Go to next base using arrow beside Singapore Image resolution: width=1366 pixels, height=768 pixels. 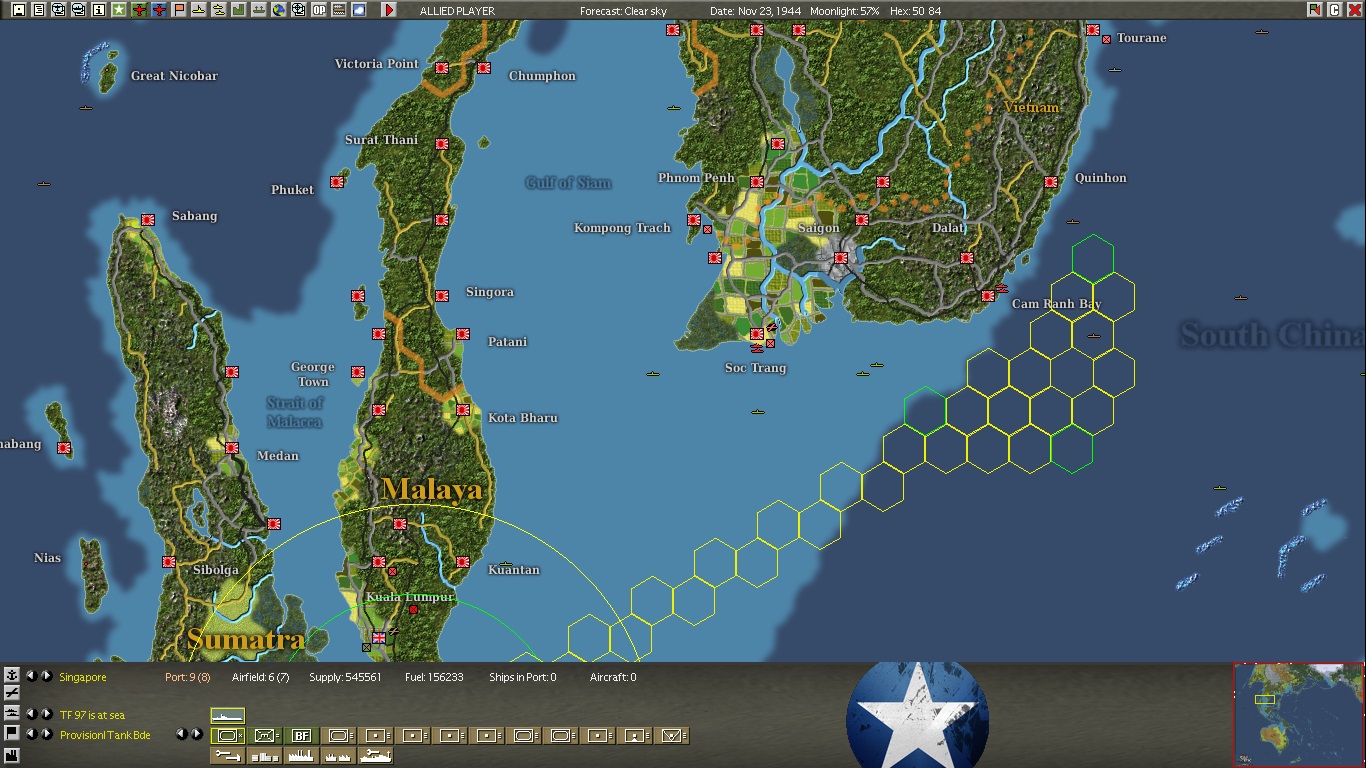46,676
